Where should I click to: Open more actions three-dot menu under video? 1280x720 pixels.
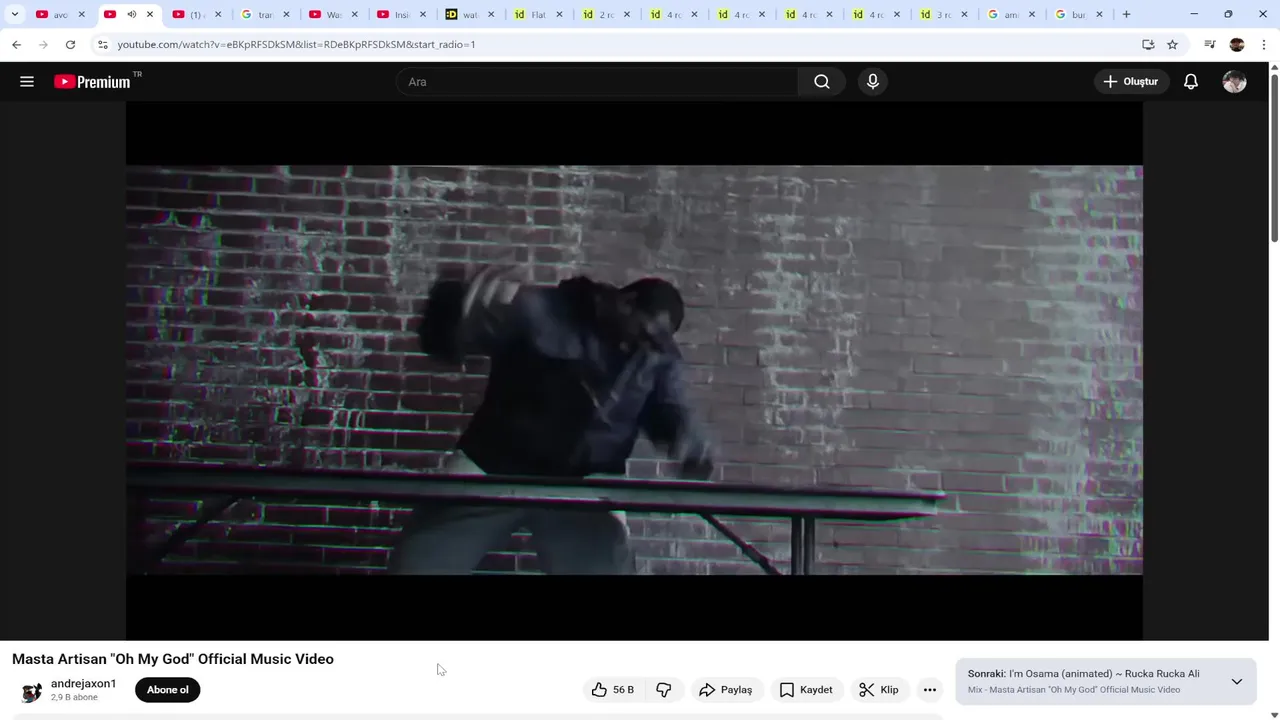(930, 690)
